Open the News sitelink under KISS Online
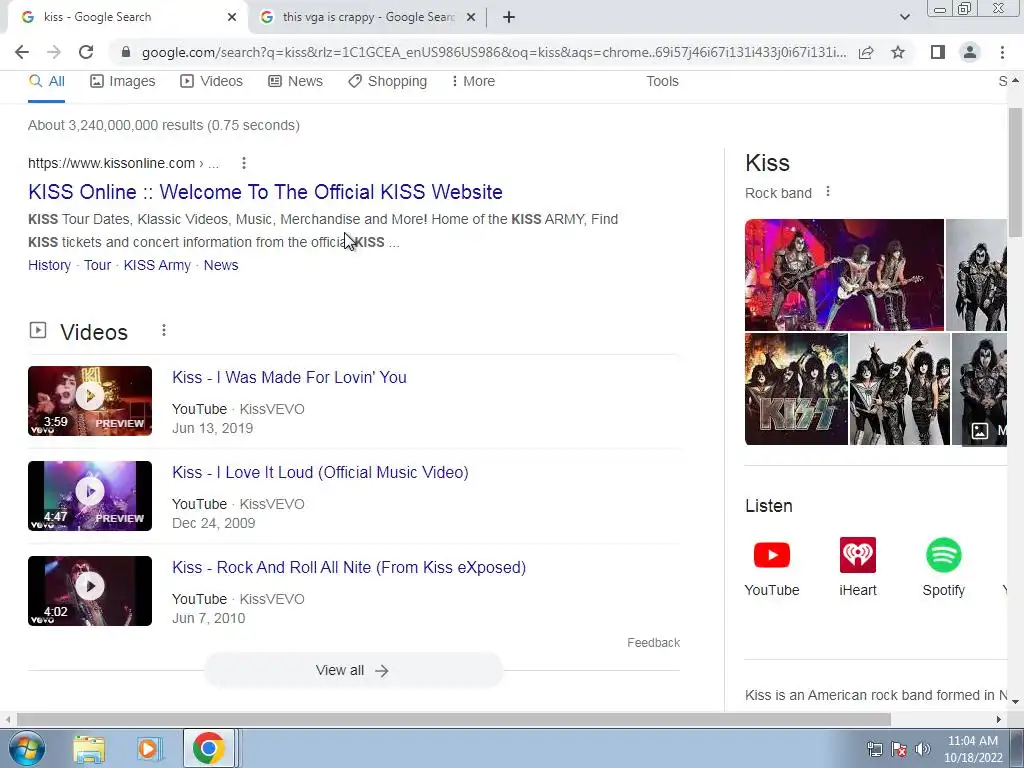The image size is (1024, 768). coord(221,265)
